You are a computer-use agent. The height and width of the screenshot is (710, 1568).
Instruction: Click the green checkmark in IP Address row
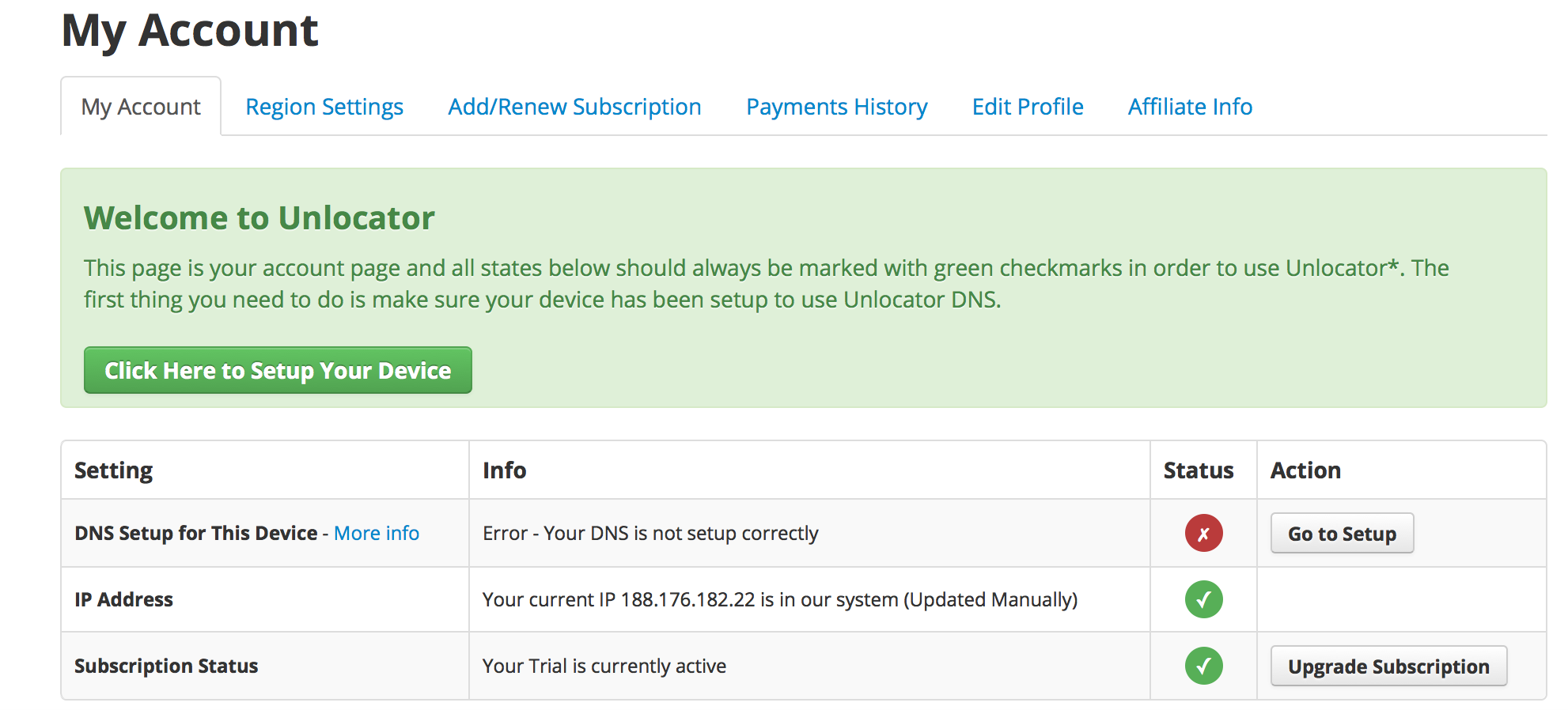tap(1203, 600)
